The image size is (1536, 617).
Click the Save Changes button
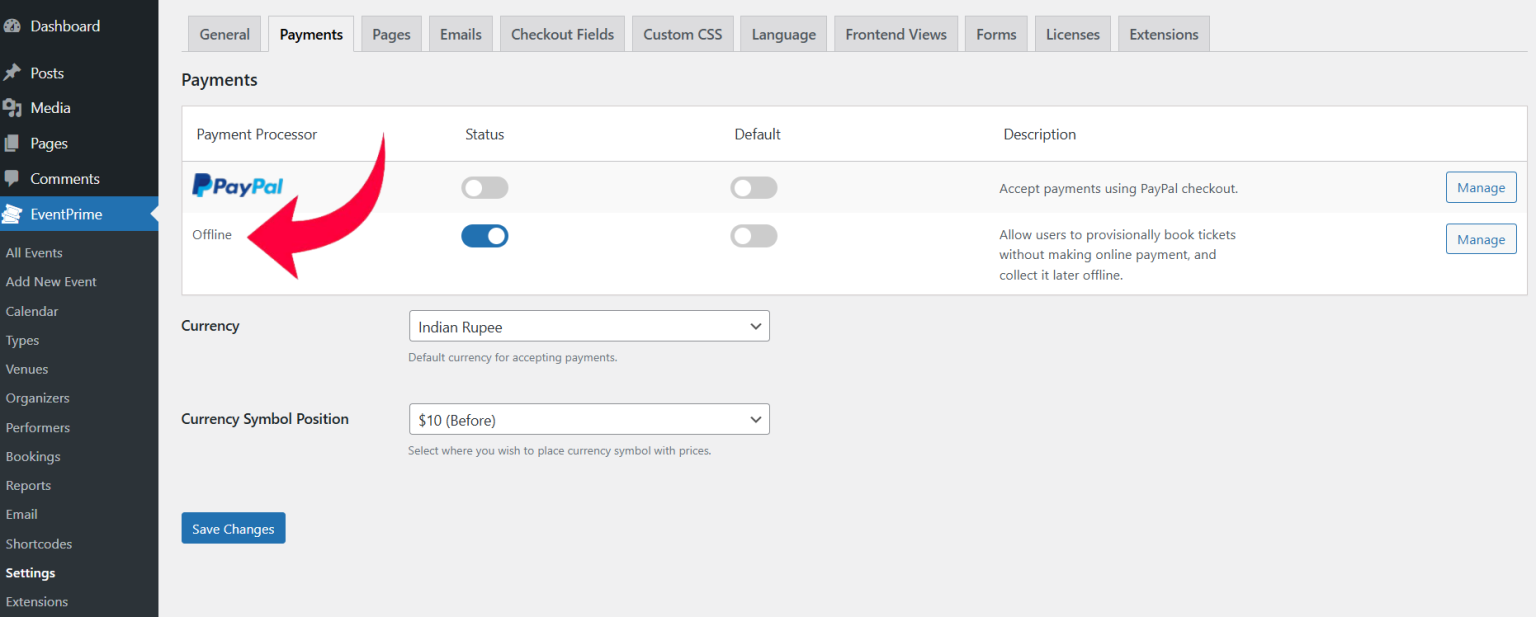click(233, 527)
